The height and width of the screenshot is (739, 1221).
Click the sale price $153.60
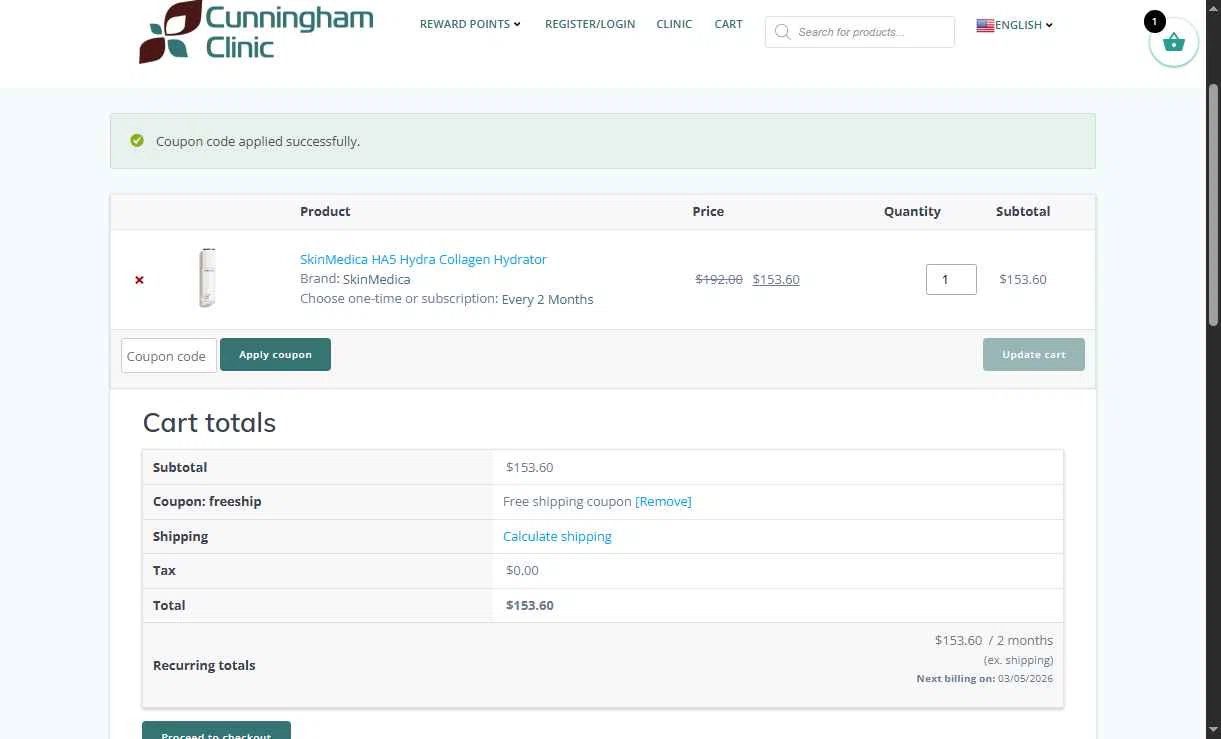776,280
